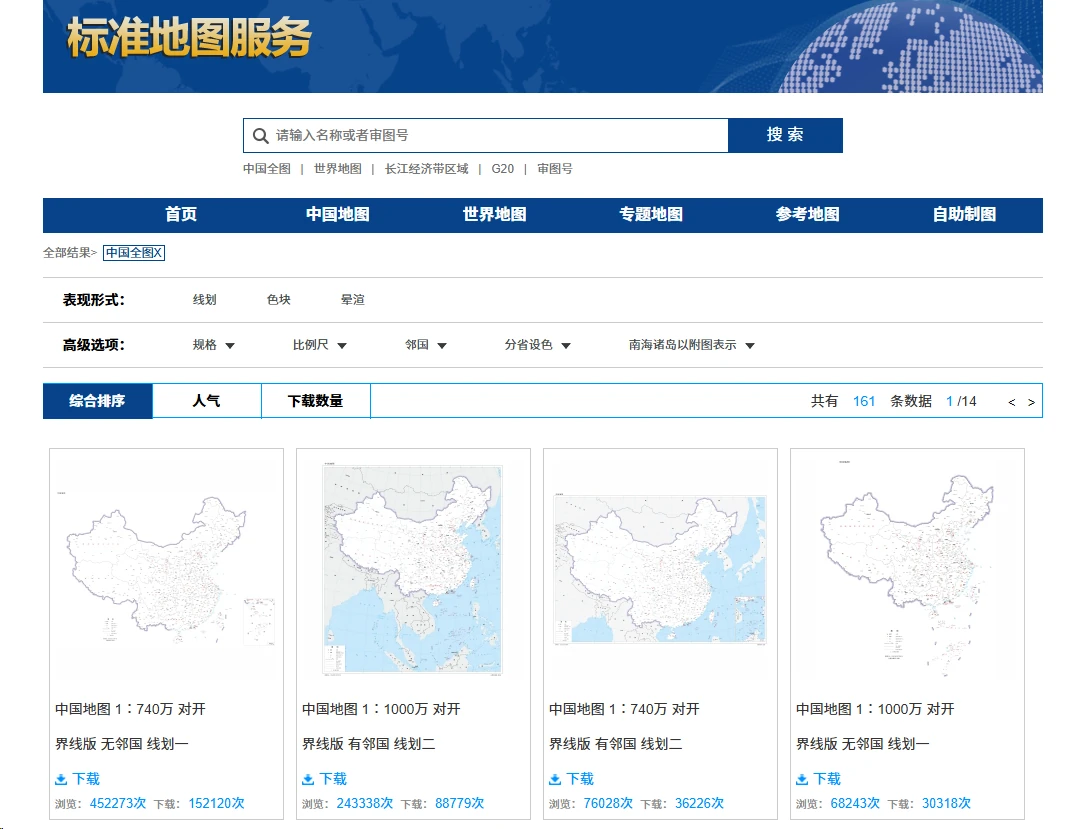1078x829 pixels.
Task: Go to previous results page arrow
Action: [1011, 402]
